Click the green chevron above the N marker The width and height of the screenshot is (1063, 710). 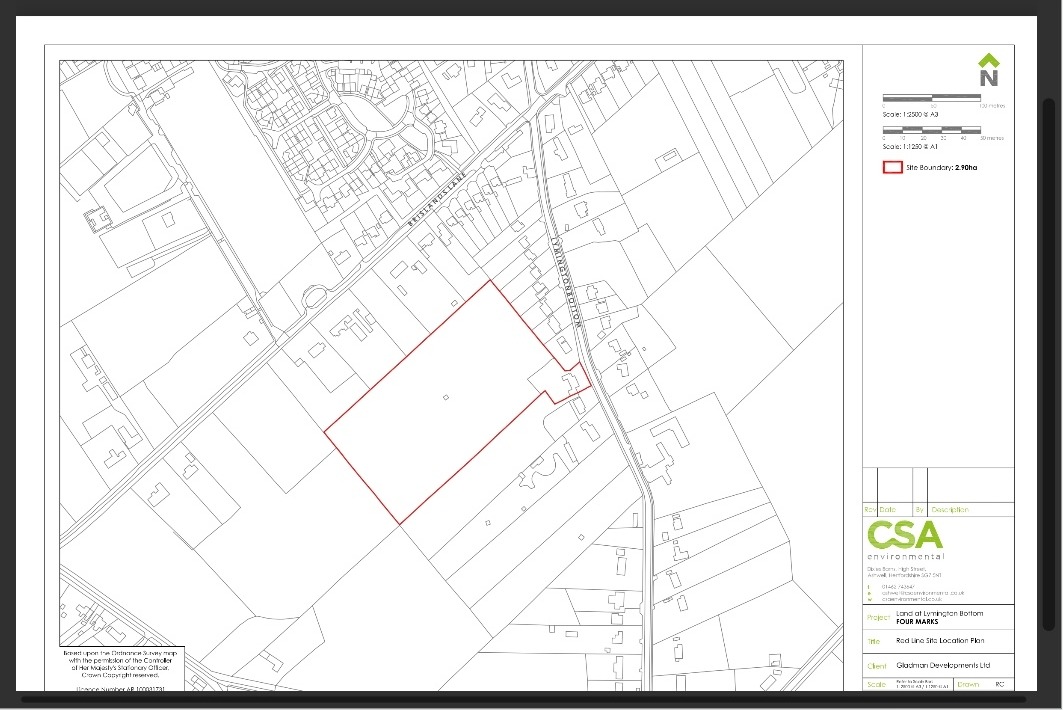(988, 60)
